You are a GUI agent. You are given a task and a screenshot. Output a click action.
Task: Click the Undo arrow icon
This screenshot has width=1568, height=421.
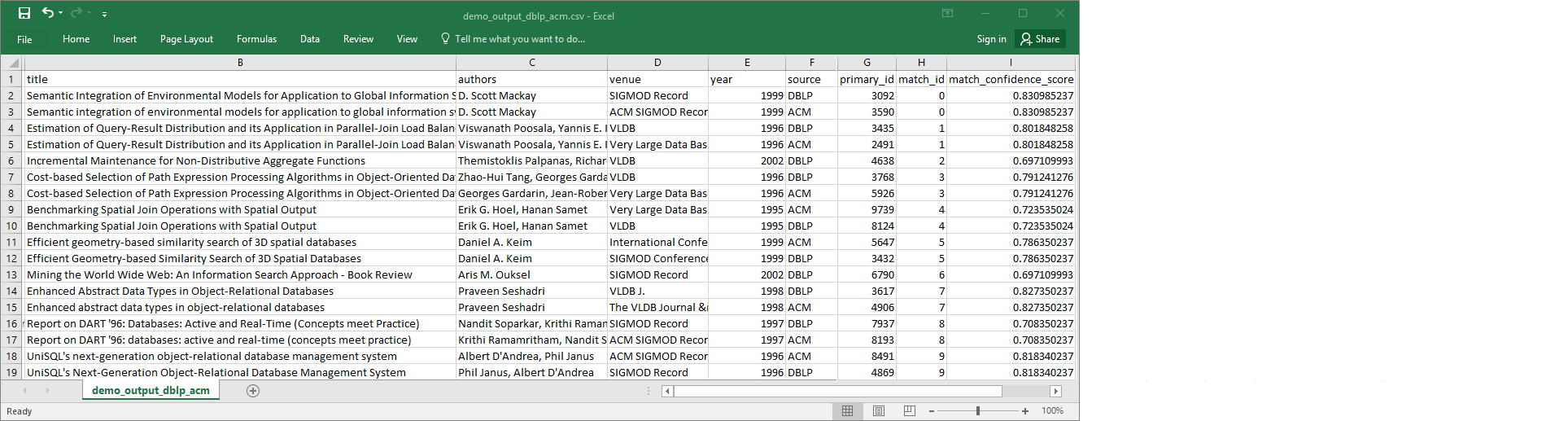click(x=48, y=13)
